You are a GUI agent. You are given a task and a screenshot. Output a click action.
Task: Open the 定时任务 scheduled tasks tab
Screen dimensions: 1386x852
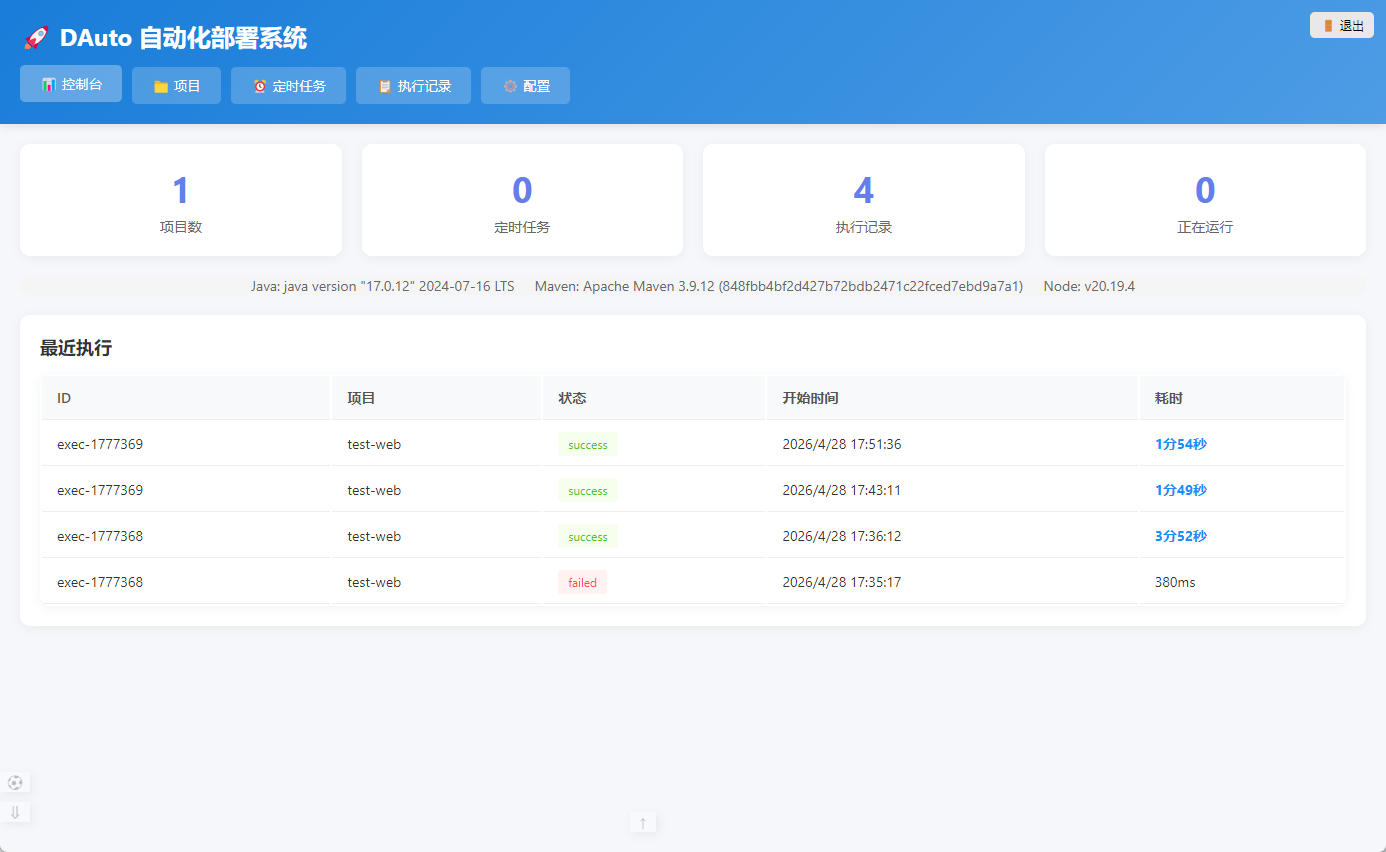pyautogui.click(x=288, y=86)
